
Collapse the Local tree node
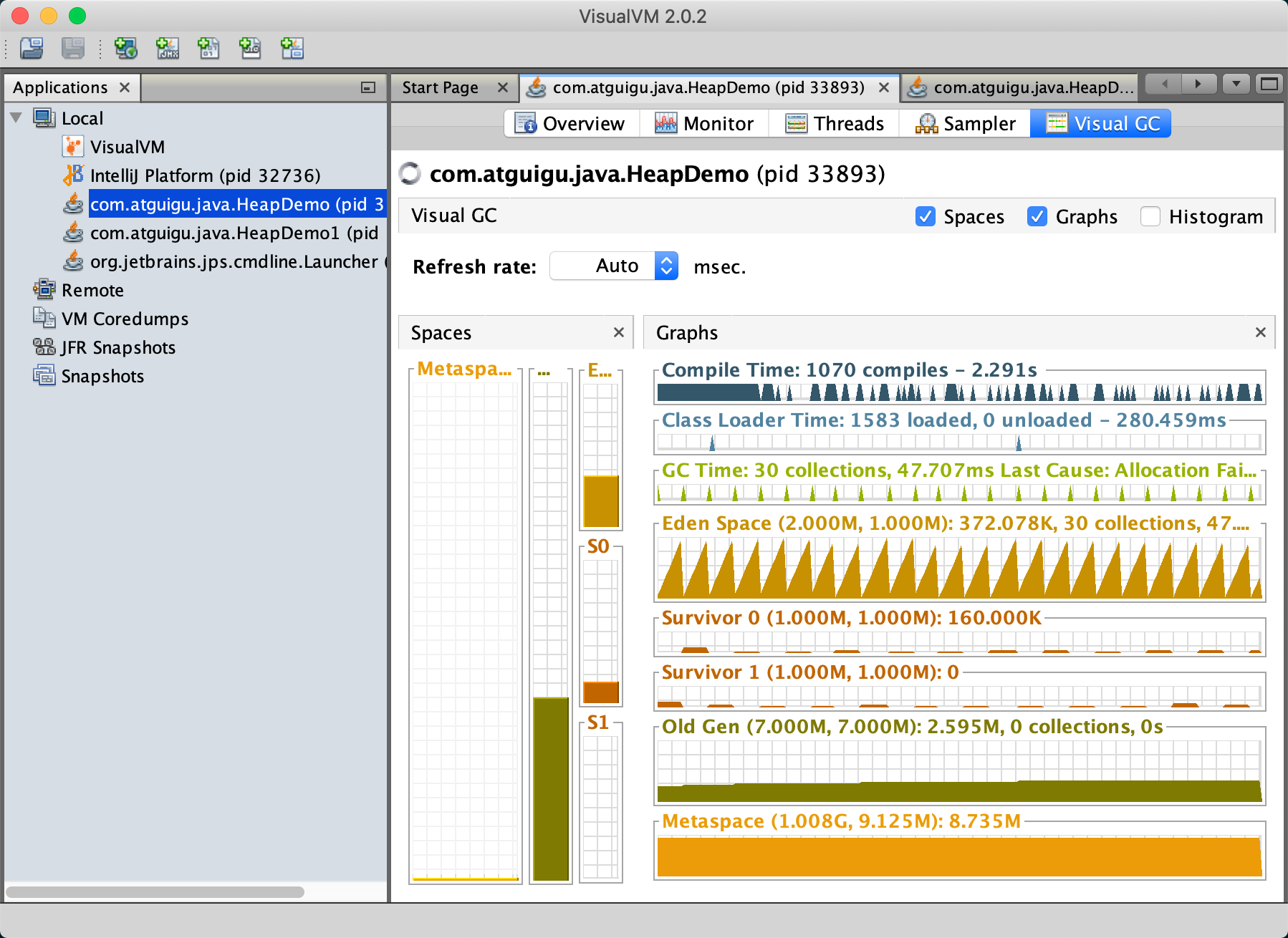coord(16,118)
